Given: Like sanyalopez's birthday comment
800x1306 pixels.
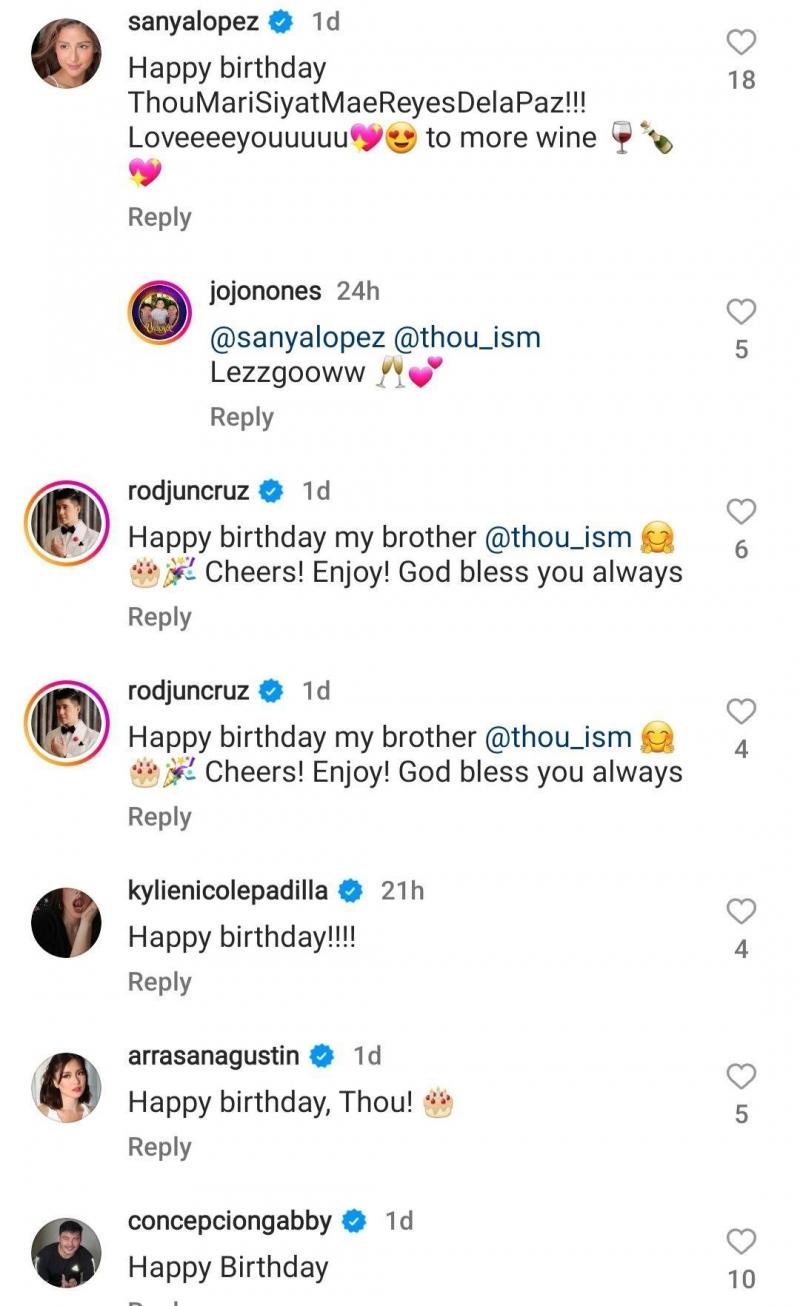Looking at the screenshot, I should click(741, 43).
